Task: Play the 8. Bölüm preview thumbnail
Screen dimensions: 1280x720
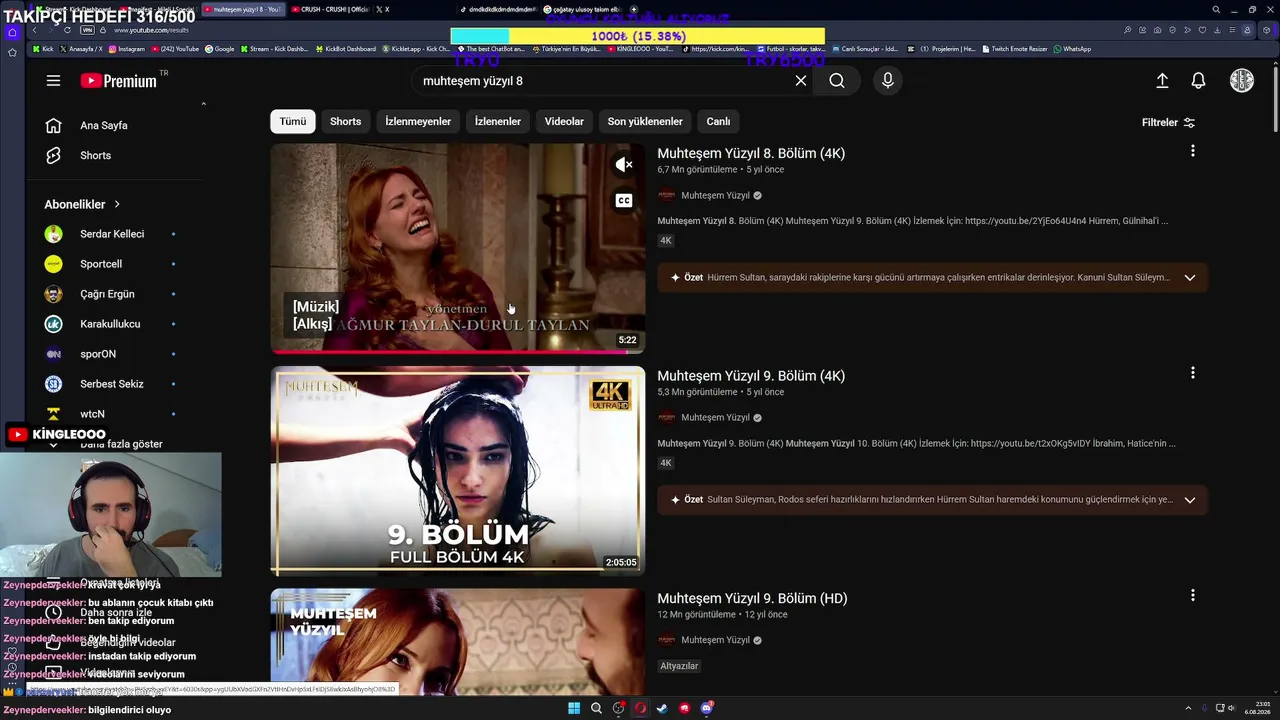Action: pos(458,248)
